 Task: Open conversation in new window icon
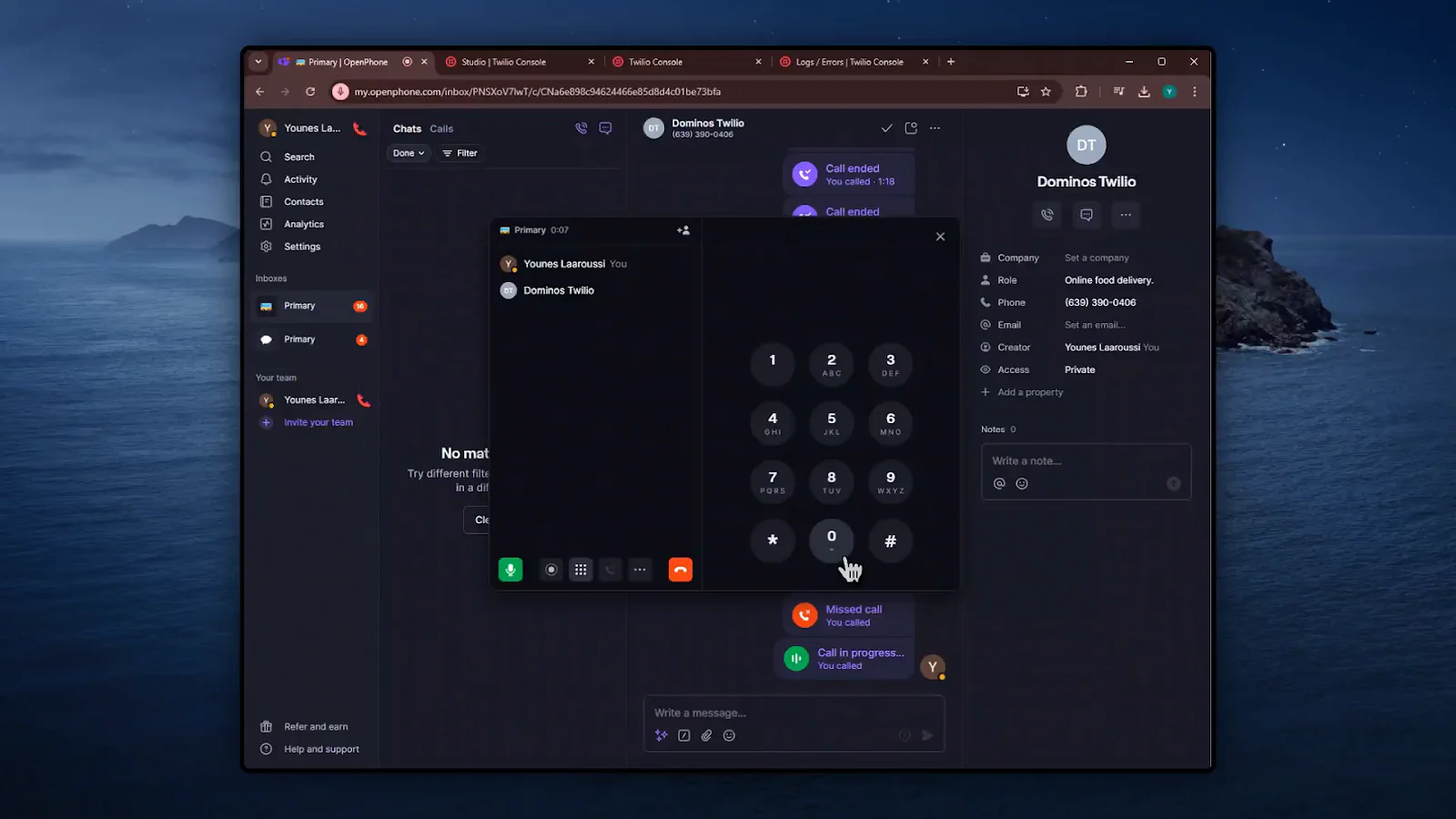[x=911, y=128]
